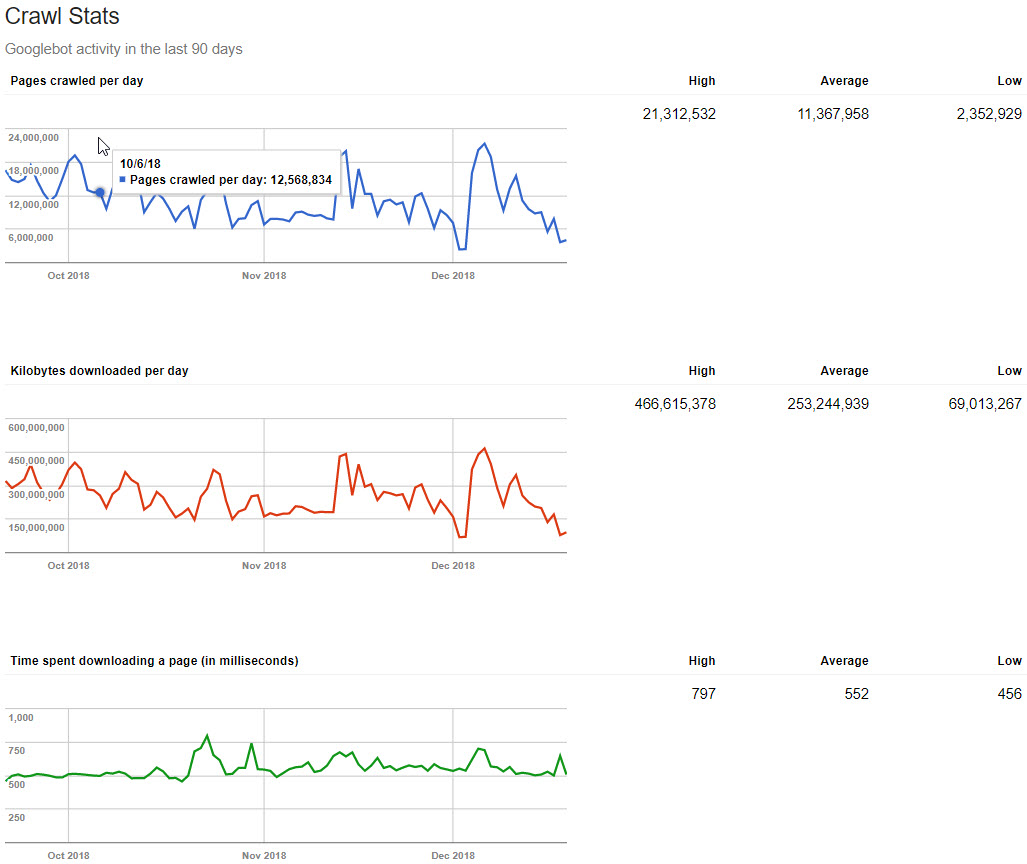Viewport: 1027px width, 864px height.
Task: Click tooltip text 'Pages crawled per day: 12,568,834'
Action: tap(231, 179)
